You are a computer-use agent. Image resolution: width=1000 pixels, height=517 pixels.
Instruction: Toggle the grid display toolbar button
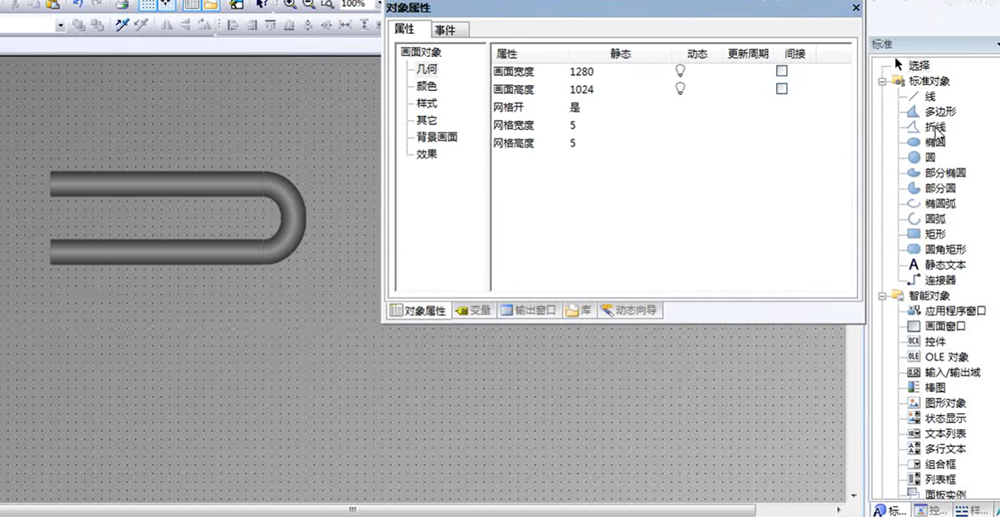(147, 4)
